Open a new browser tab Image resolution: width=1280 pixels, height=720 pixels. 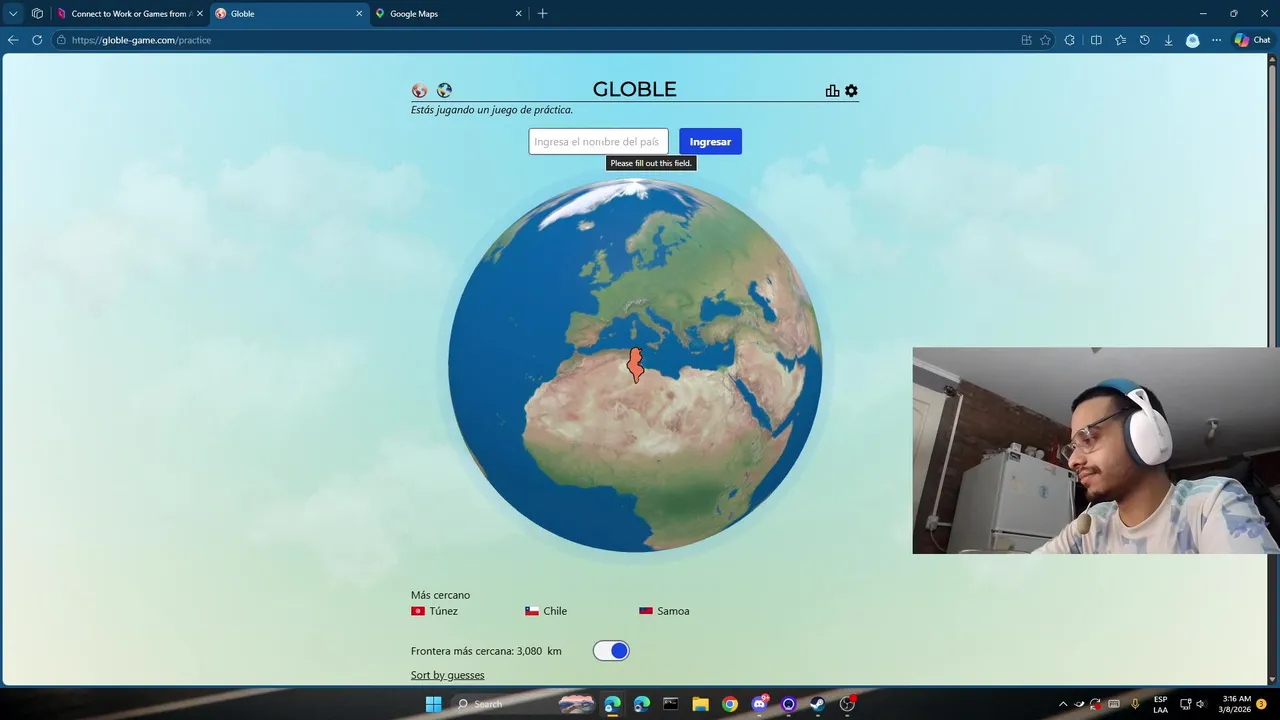[542, 14]
